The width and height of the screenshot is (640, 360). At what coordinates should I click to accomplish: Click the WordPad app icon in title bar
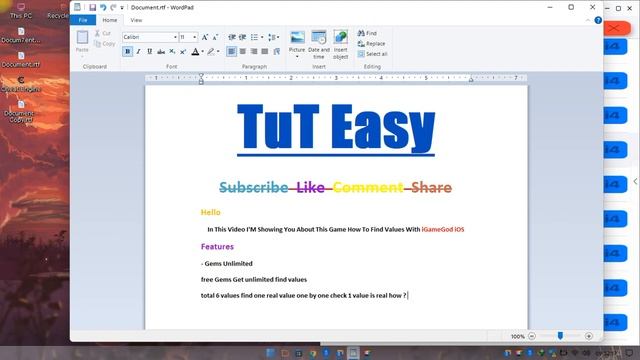coord(78,7)
